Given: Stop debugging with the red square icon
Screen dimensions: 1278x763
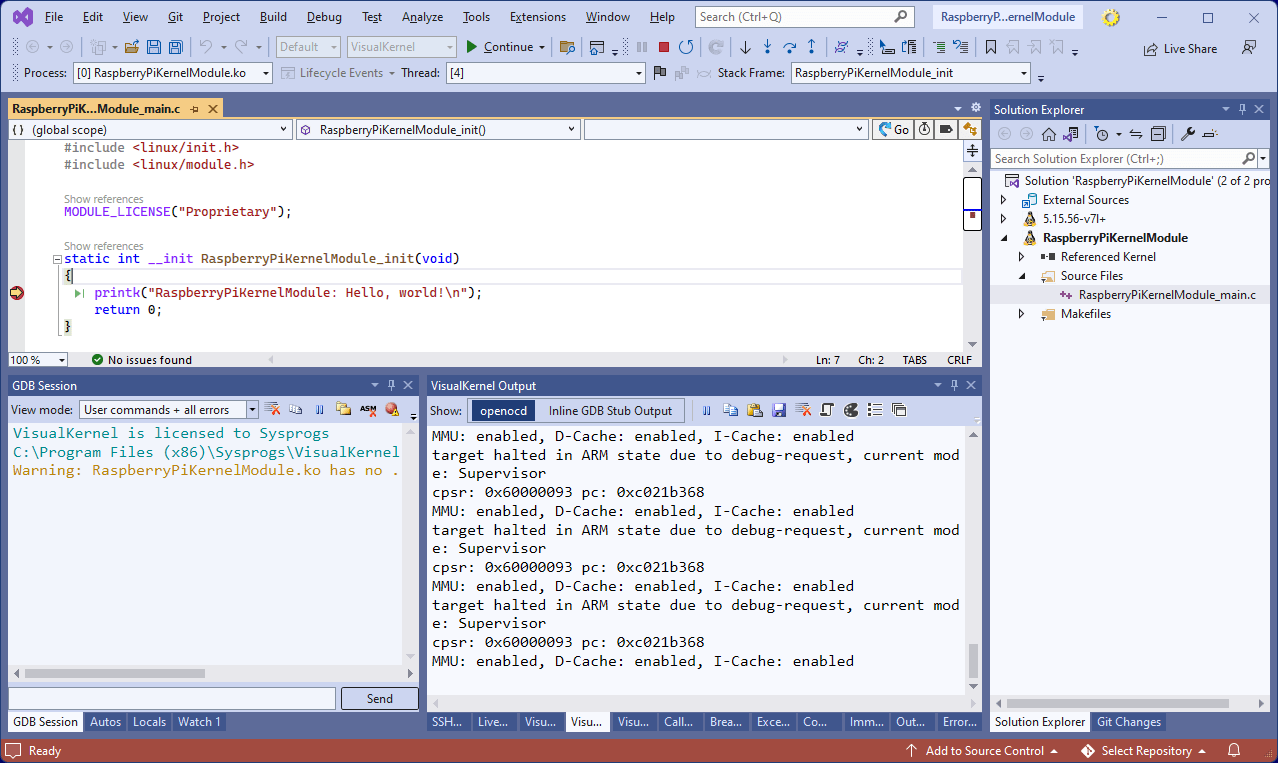Looking at the screenshot, I should [x=663, y=47].
